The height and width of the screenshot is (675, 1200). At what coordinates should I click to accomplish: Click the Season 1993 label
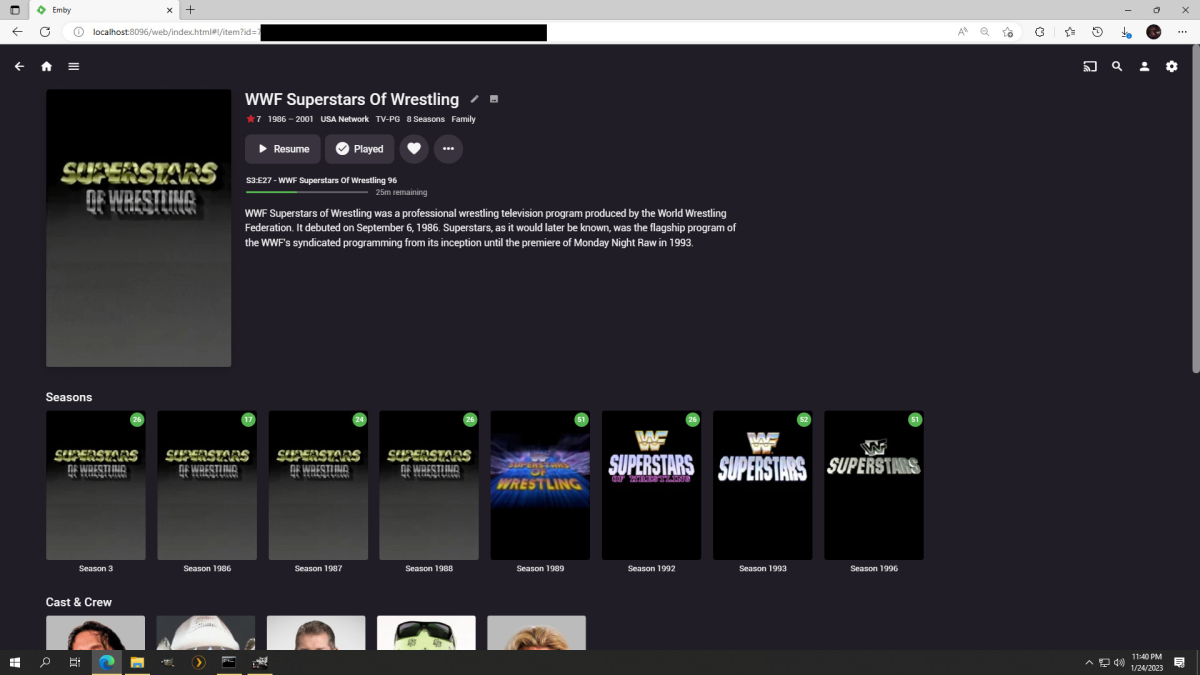762,569
